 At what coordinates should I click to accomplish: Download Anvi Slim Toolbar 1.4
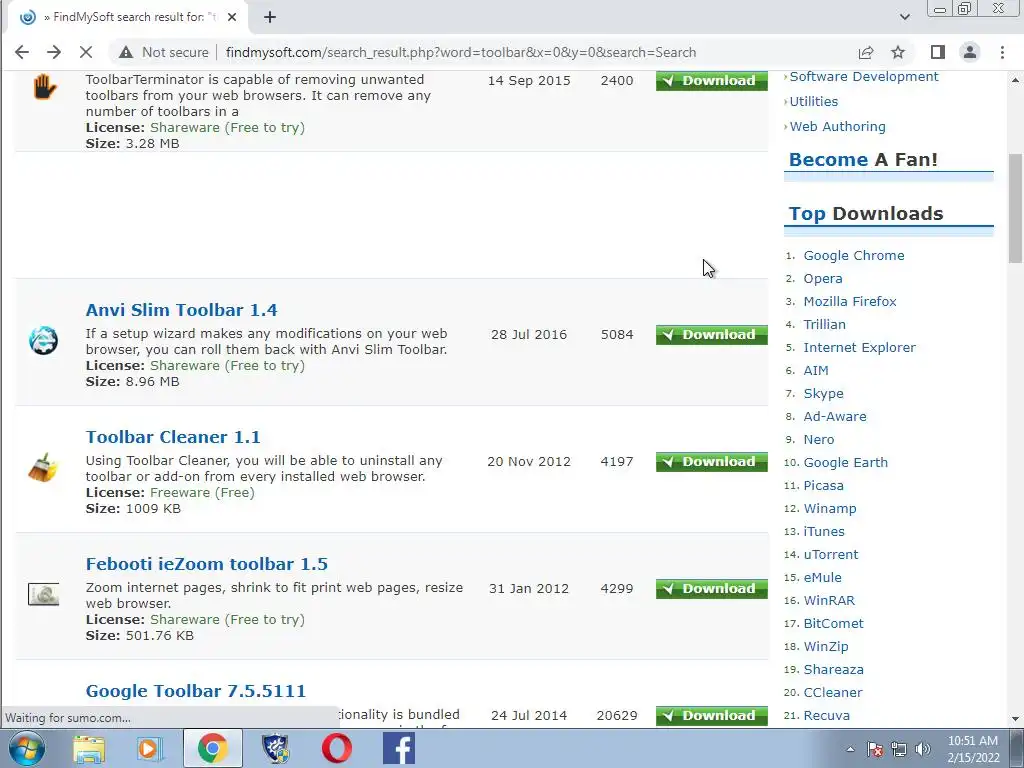click(712, 334)
